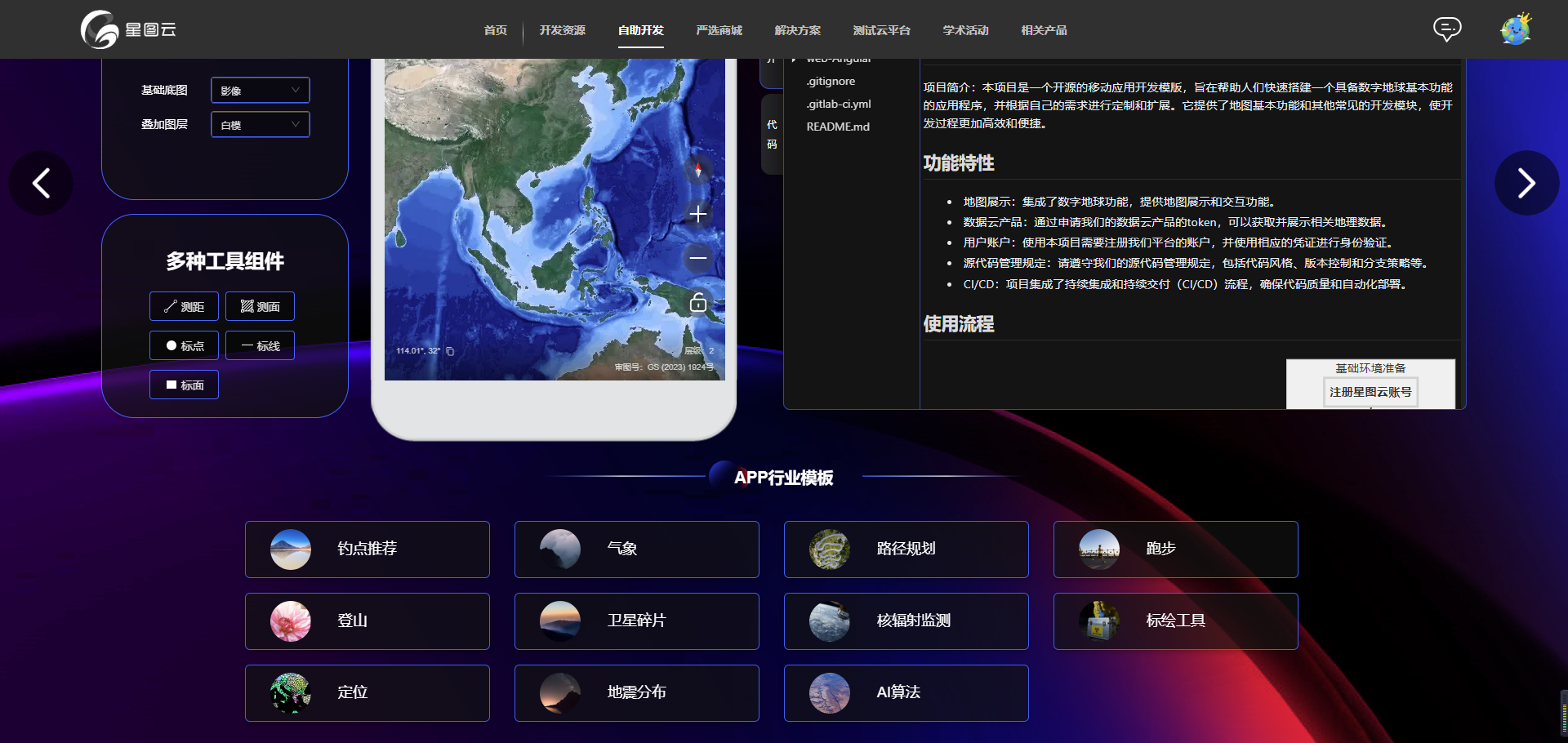Select the 测距 measuring tool
The image size is (1568, 743).
[x=184, y=306]
